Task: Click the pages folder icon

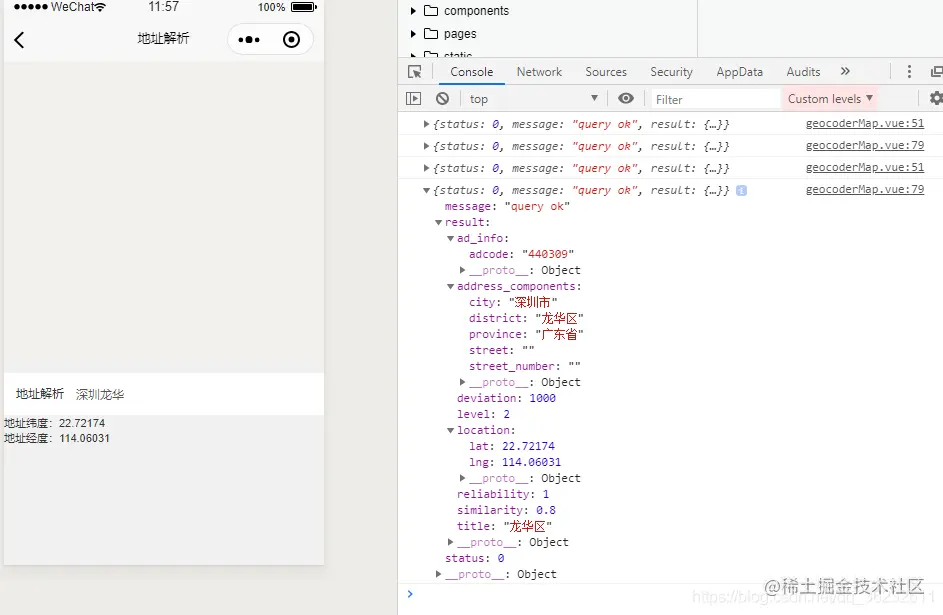Action: tap(431, 34)
